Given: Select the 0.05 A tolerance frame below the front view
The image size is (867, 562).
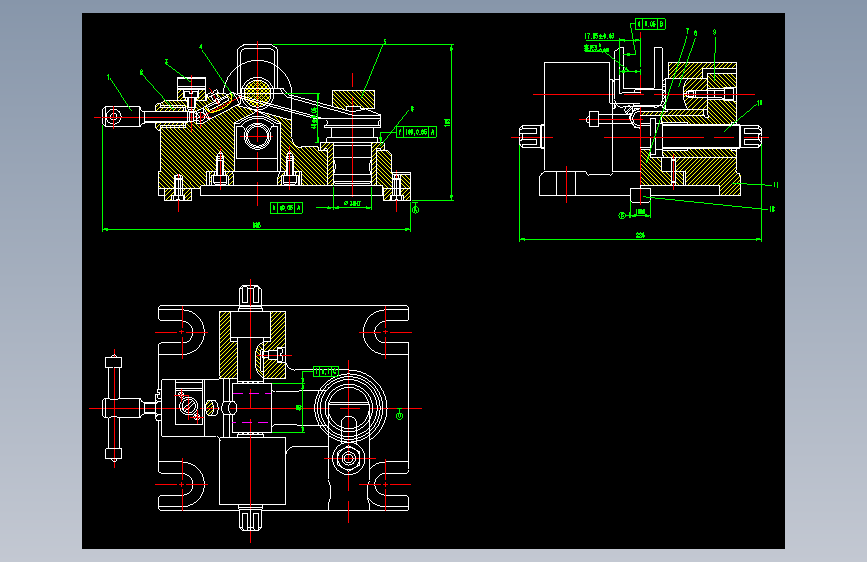Looking at the screenshot, I should [286, 208].
